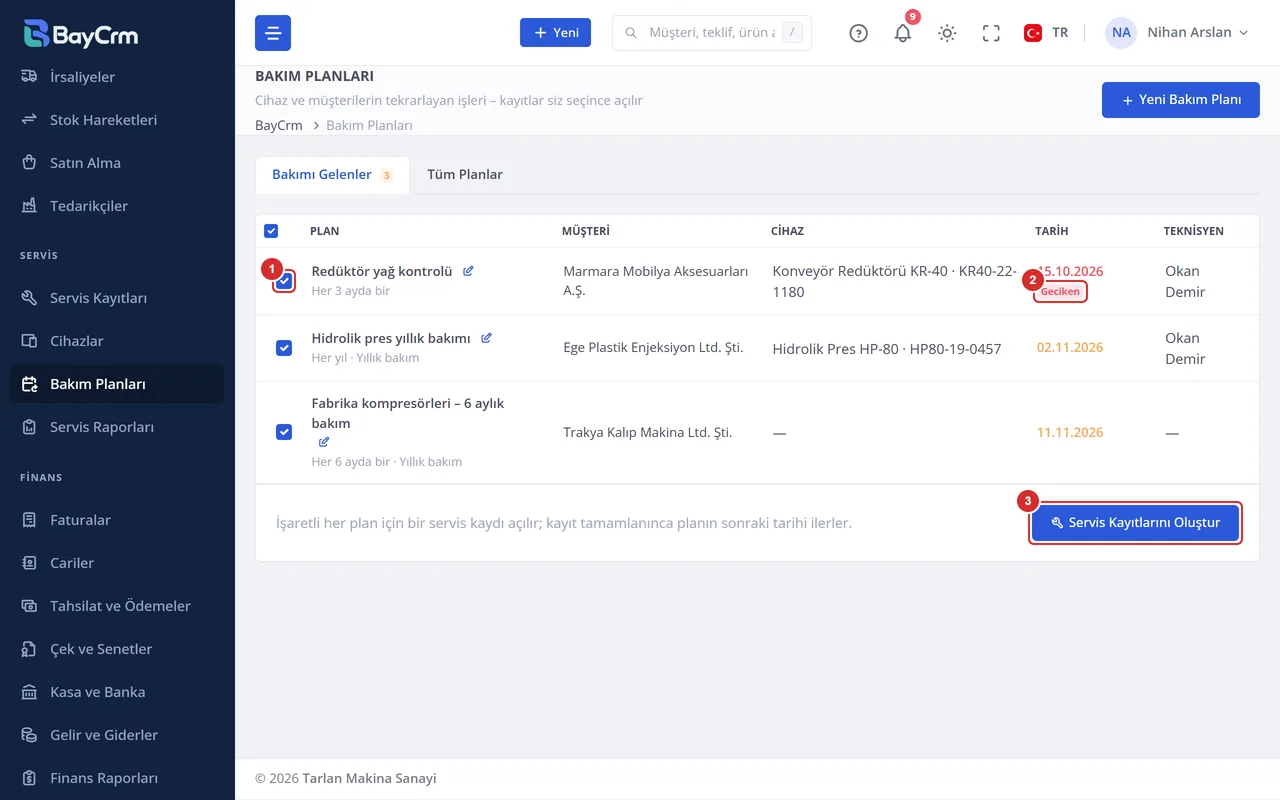Viewport: 1280px width, 800px height.
Task: Edit the Hidrolik pres yıllık bakımı plan
Action: 486,338
